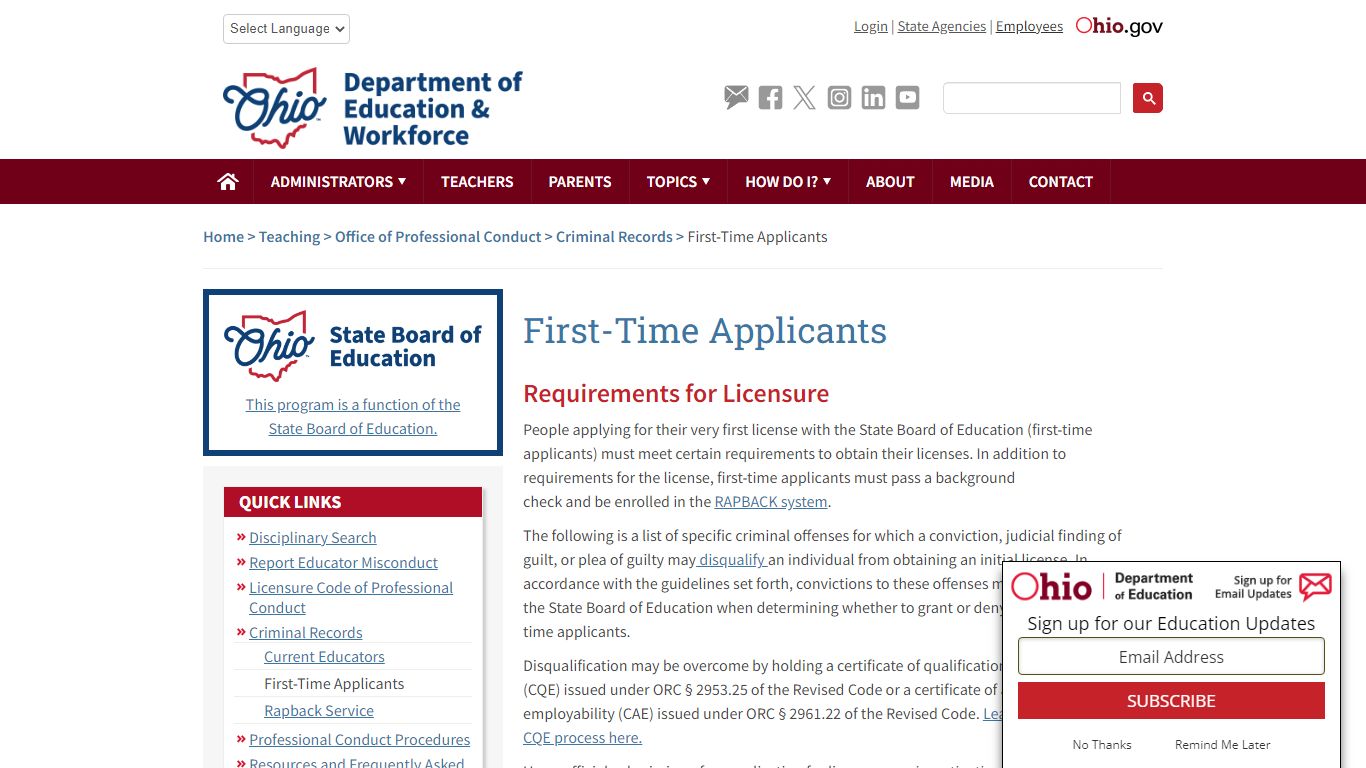This screenshot has width=1366, height=768.
Task: Open the Select Language dropdown
Action: click(x=286, y=29)
